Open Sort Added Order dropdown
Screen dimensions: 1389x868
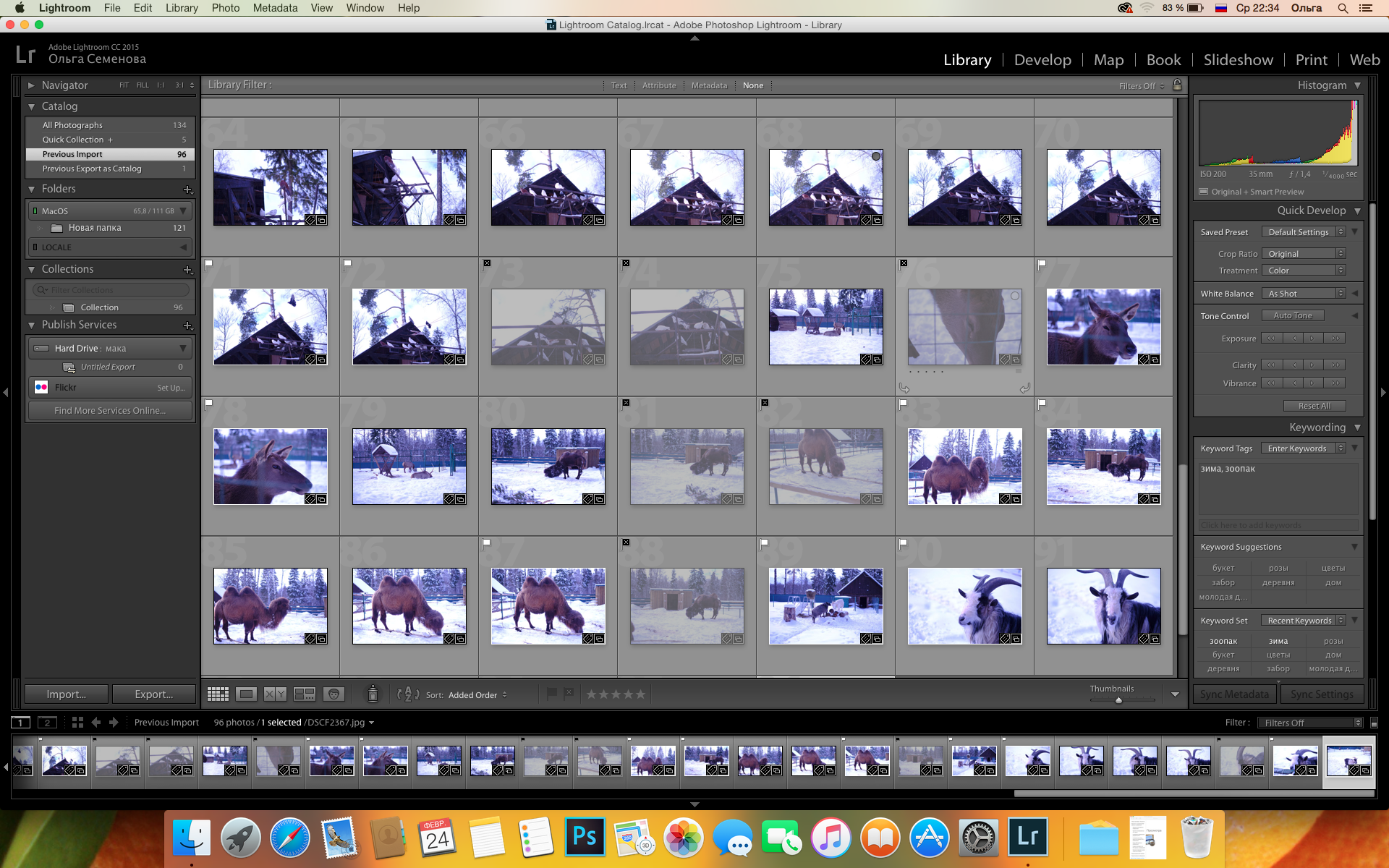477,695
